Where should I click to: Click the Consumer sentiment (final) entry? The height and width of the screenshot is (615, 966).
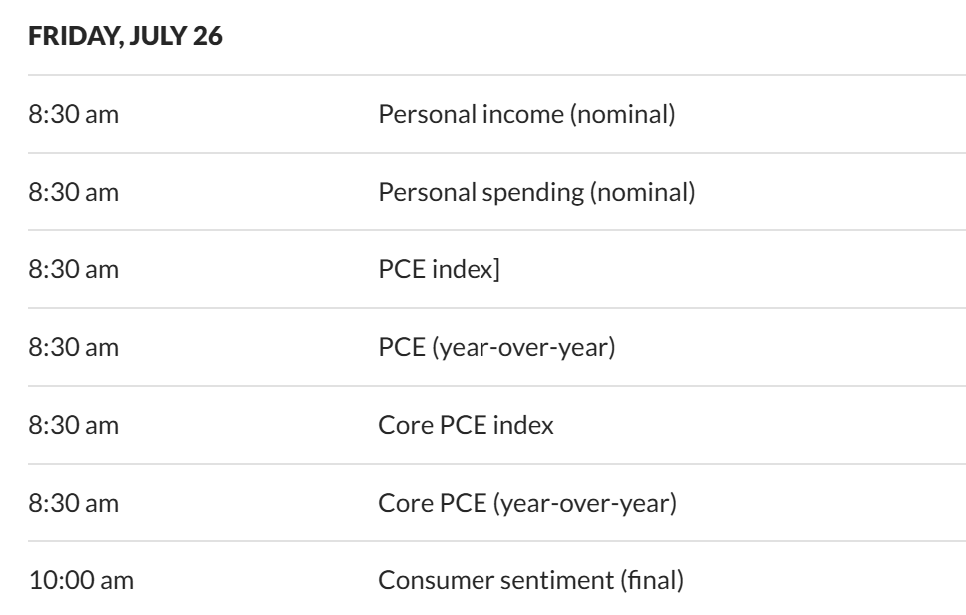tap(527, 580)
